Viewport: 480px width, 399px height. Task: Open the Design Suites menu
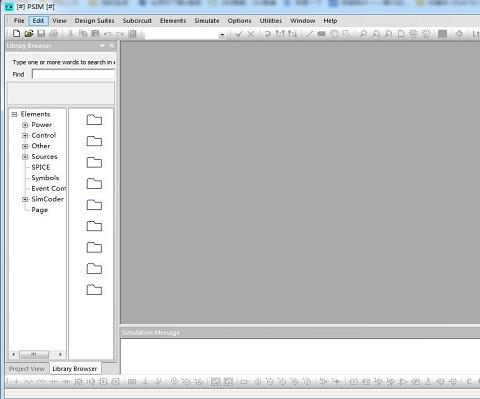[94, 21]
